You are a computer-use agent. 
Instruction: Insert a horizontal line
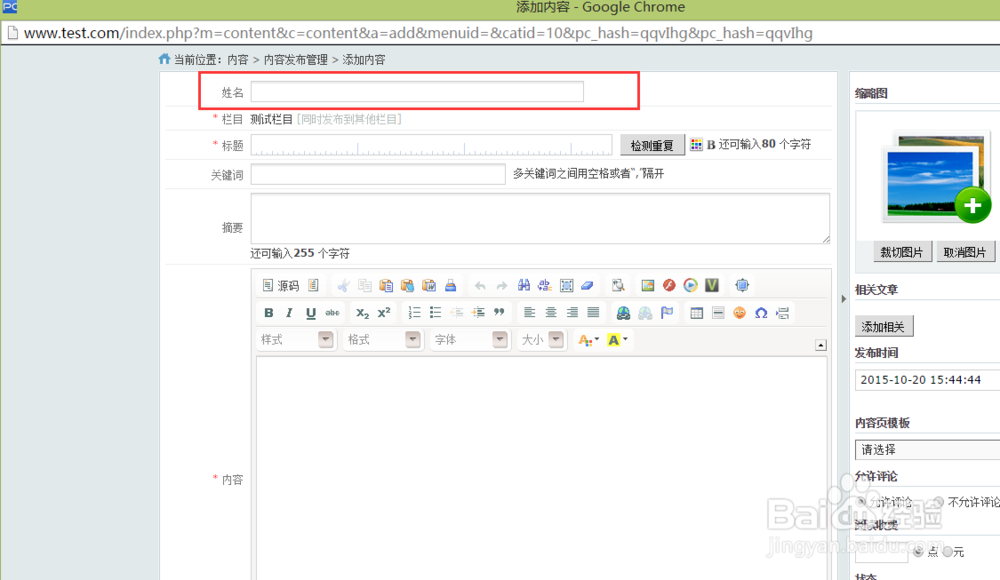718,313
